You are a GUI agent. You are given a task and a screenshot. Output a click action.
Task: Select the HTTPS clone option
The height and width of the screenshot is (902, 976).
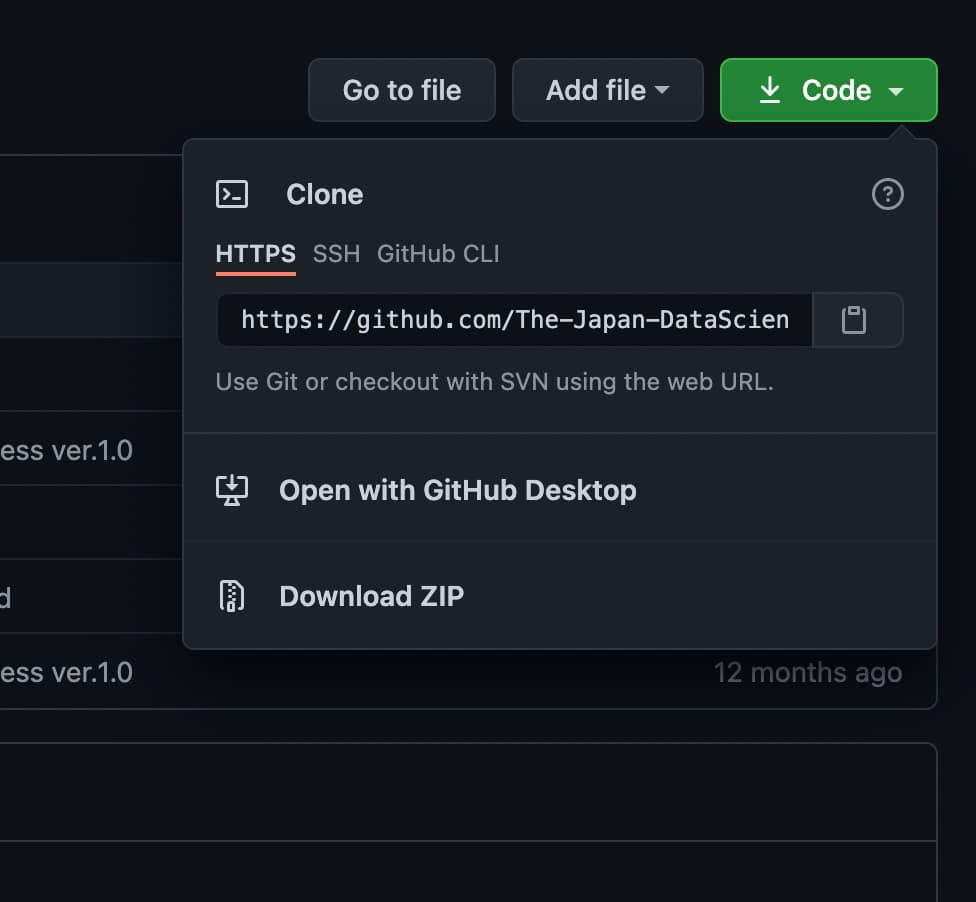[255, 254]
